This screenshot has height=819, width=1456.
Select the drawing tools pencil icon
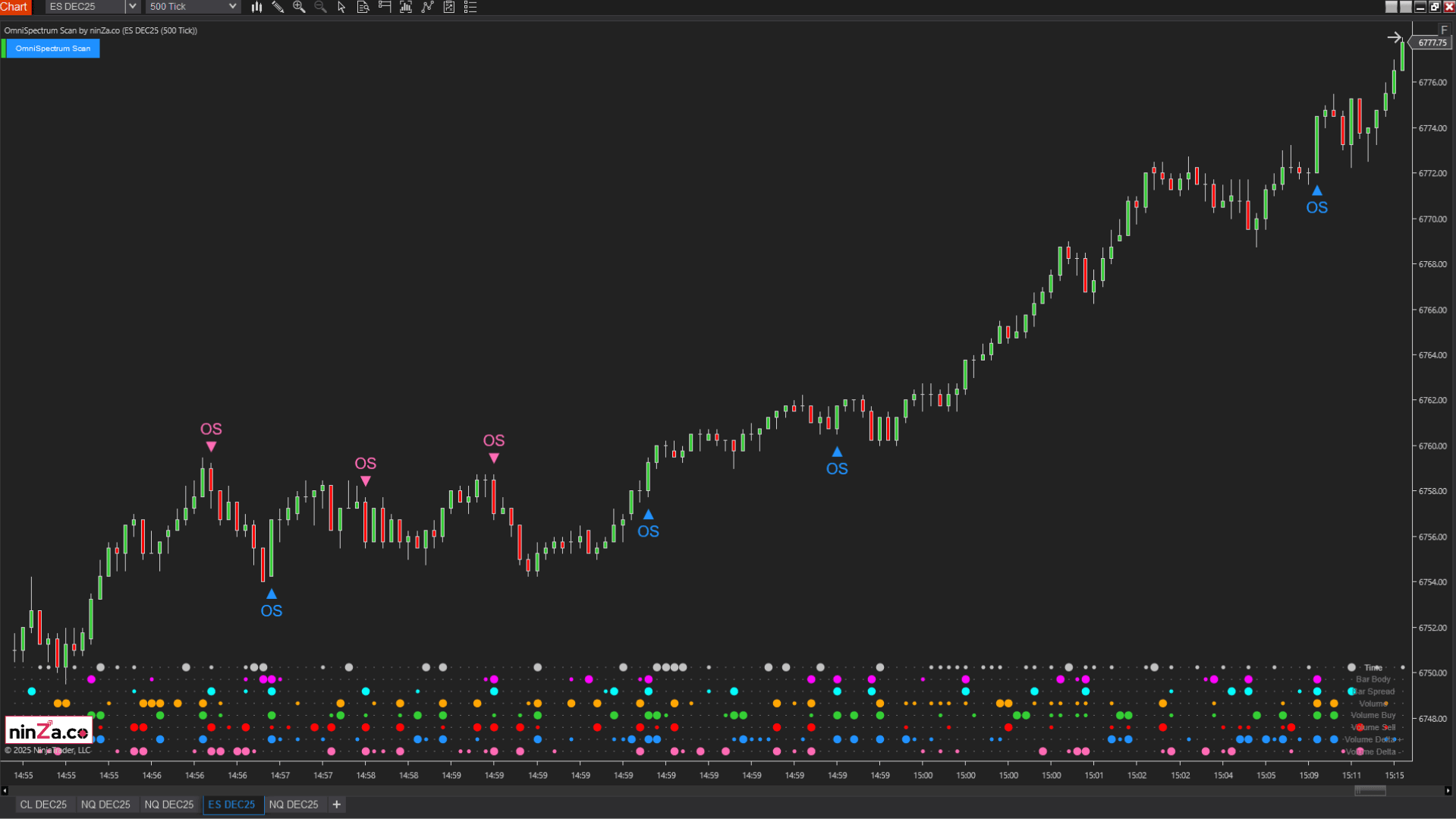[278, 7]
